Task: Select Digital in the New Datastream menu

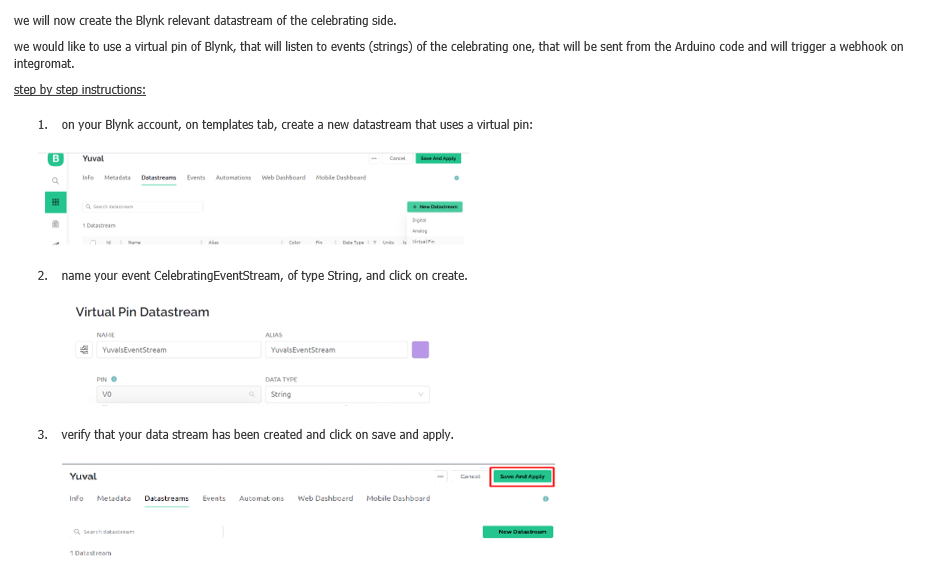Action: 419,220
